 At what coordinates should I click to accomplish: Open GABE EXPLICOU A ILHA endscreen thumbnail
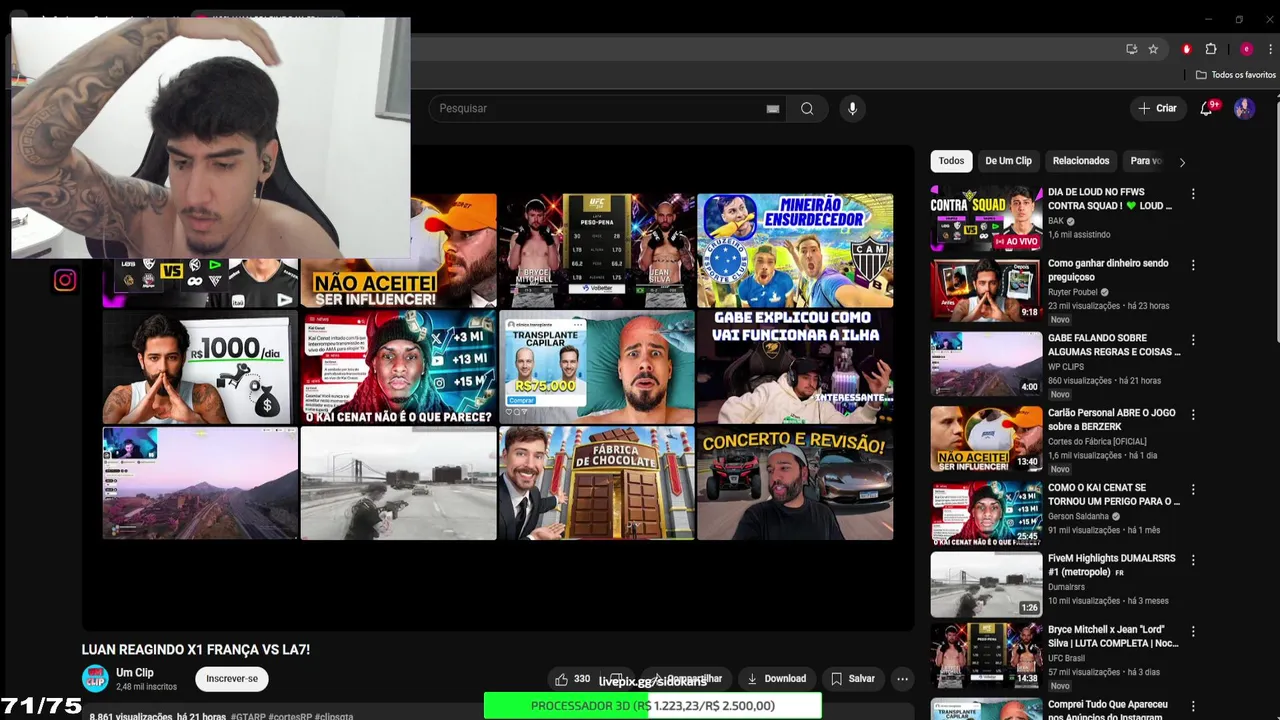click(x=795, y=367)
